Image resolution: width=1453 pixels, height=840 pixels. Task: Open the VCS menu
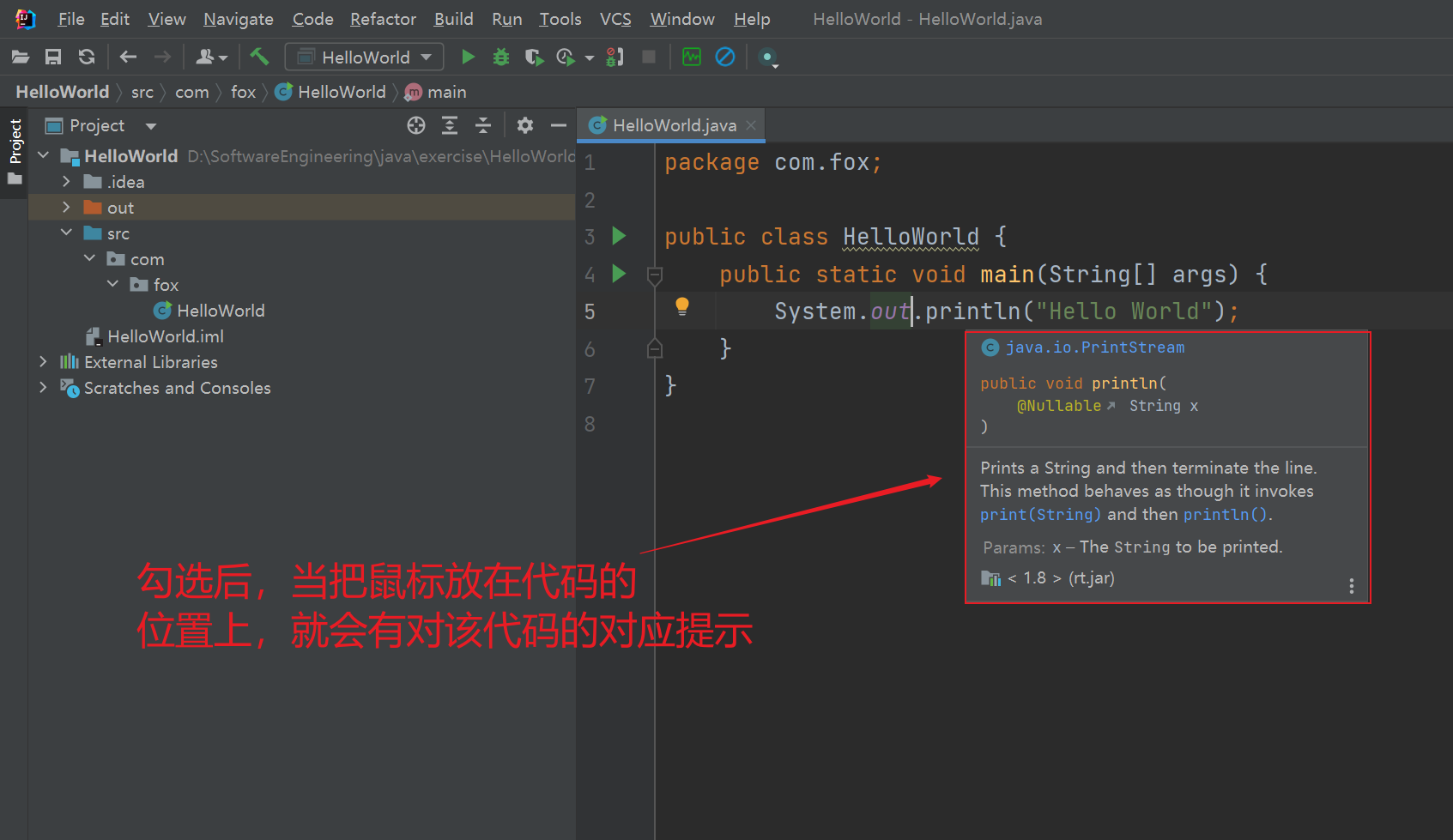tap(615, 19)
